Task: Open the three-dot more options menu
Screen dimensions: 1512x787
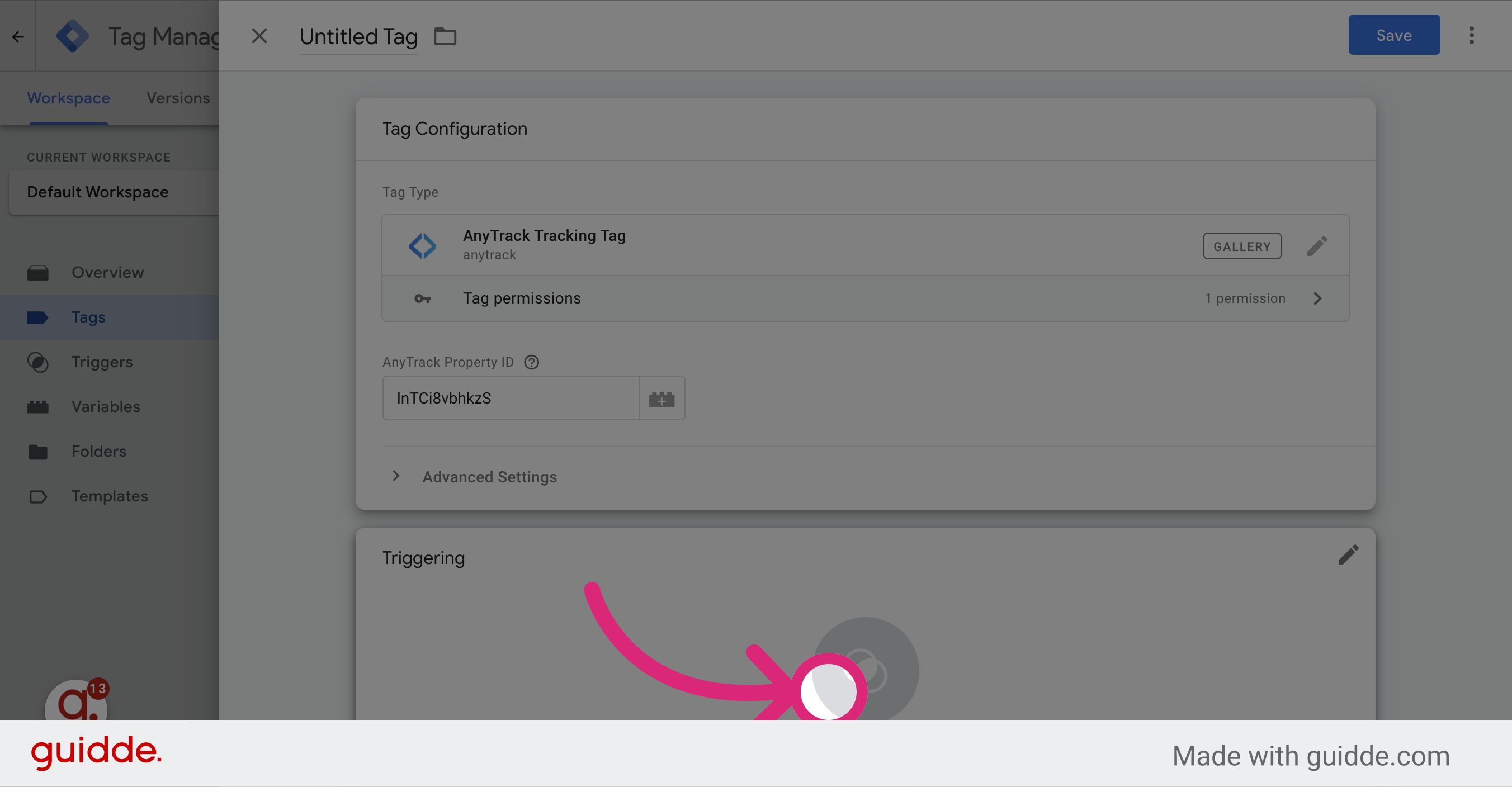Action: pyautogui.click(x=1472, y=35)
